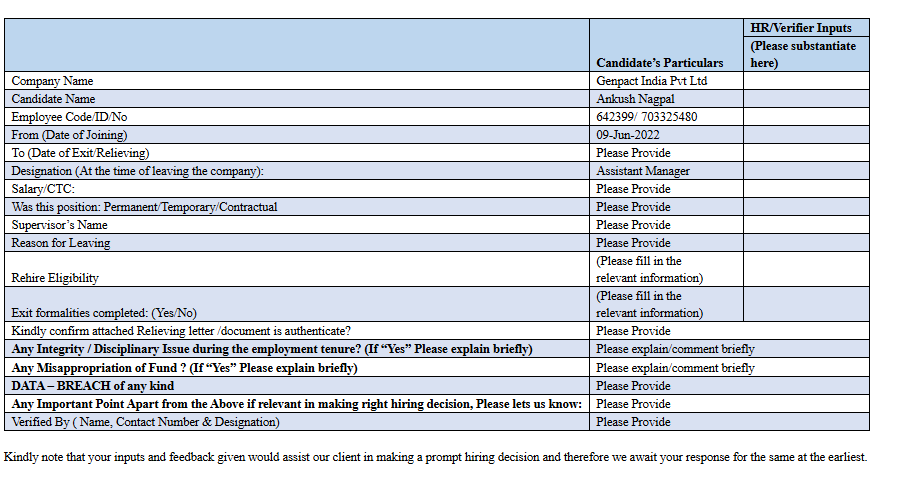Click the empty HR/Verifier cell for Salary/CTC

click(806, 189)
